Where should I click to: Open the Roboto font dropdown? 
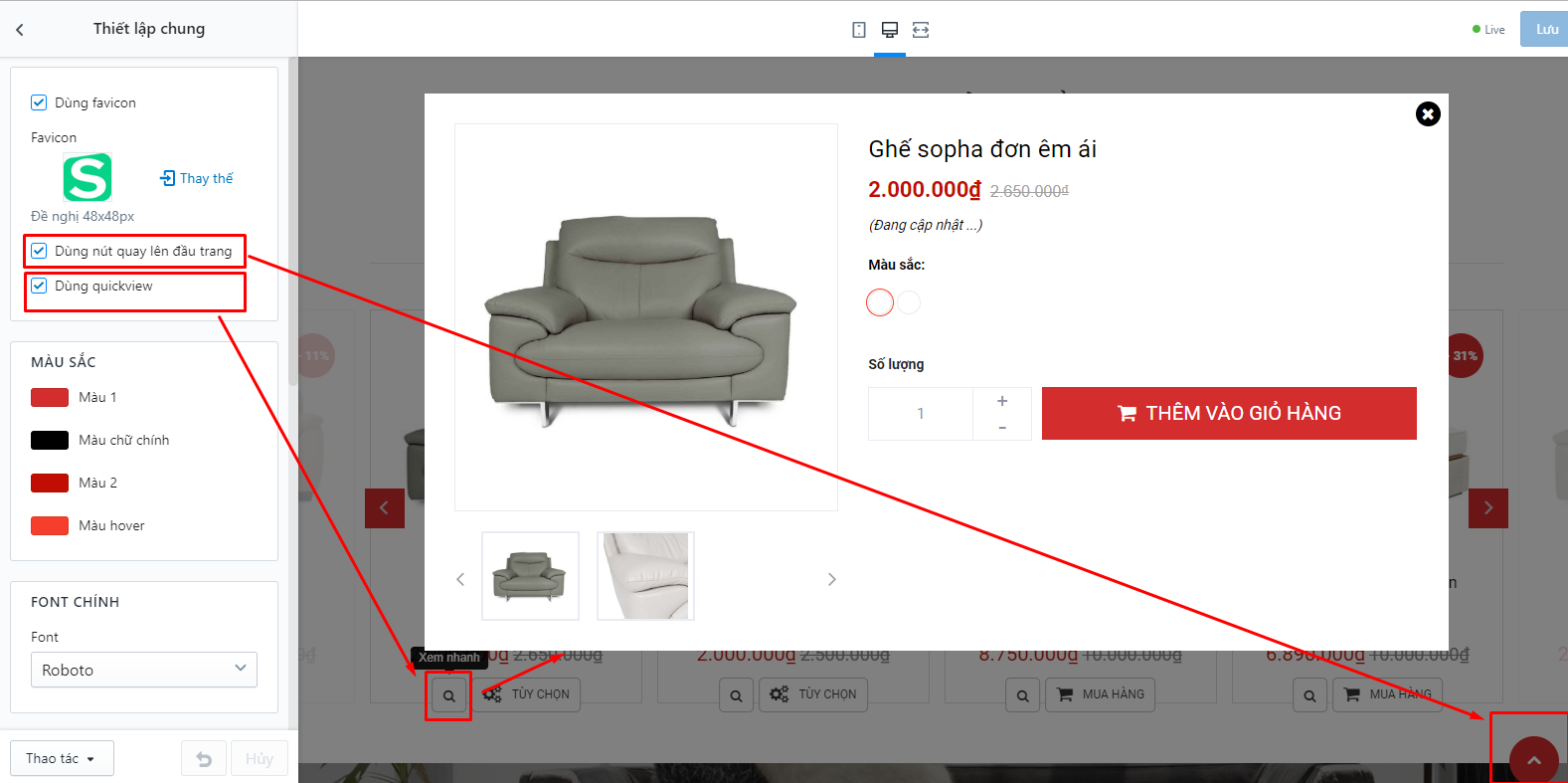click(x=144, y=670)
